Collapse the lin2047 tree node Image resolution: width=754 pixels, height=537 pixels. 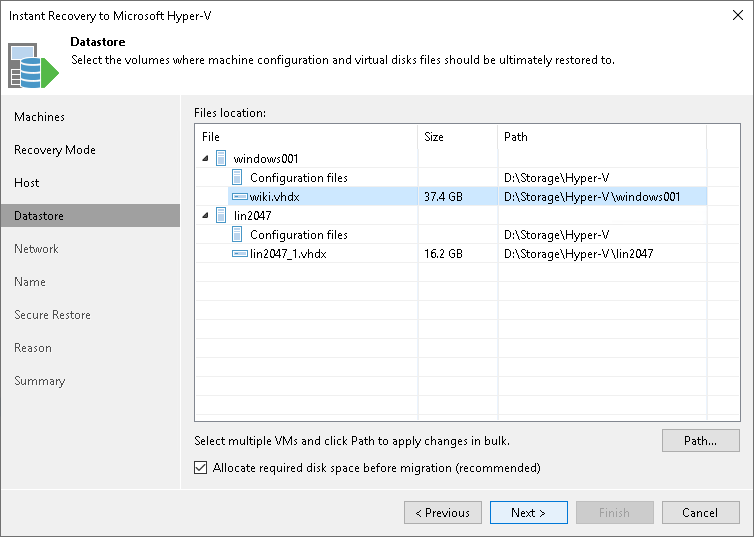[x=205, y=215]
